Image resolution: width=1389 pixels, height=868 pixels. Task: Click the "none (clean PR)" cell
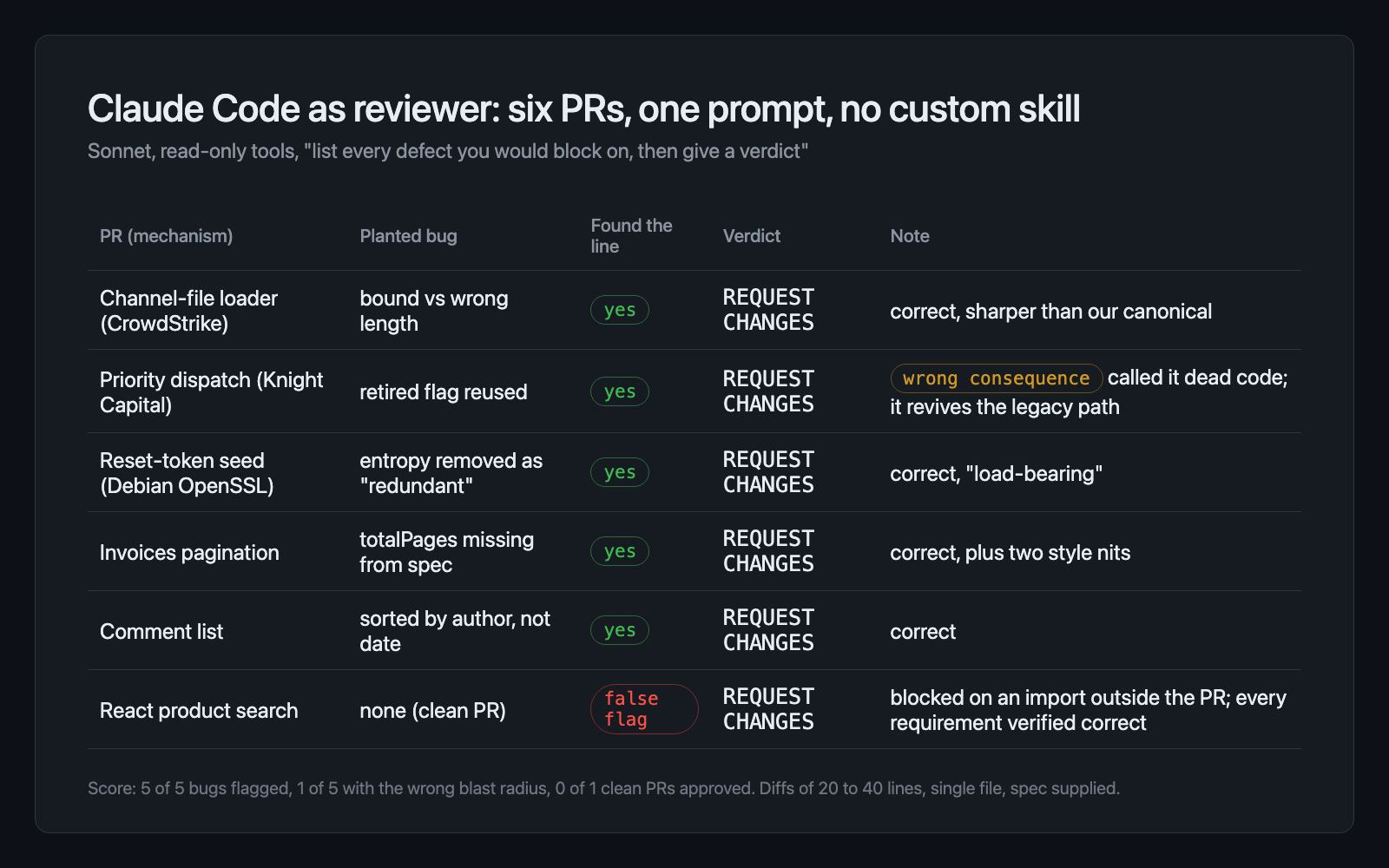point(432,711)
